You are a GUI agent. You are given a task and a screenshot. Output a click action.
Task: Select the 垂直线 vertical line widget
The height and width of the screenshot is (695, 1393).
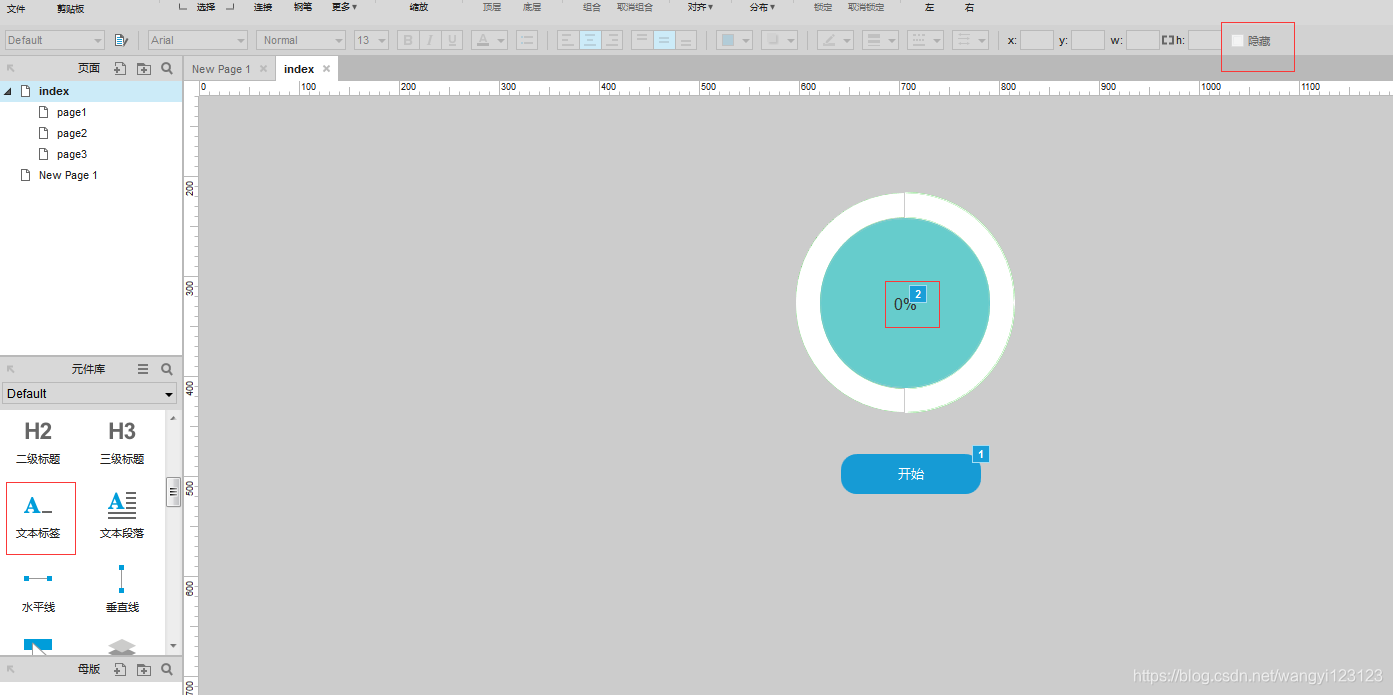click(x=122, y=590)
